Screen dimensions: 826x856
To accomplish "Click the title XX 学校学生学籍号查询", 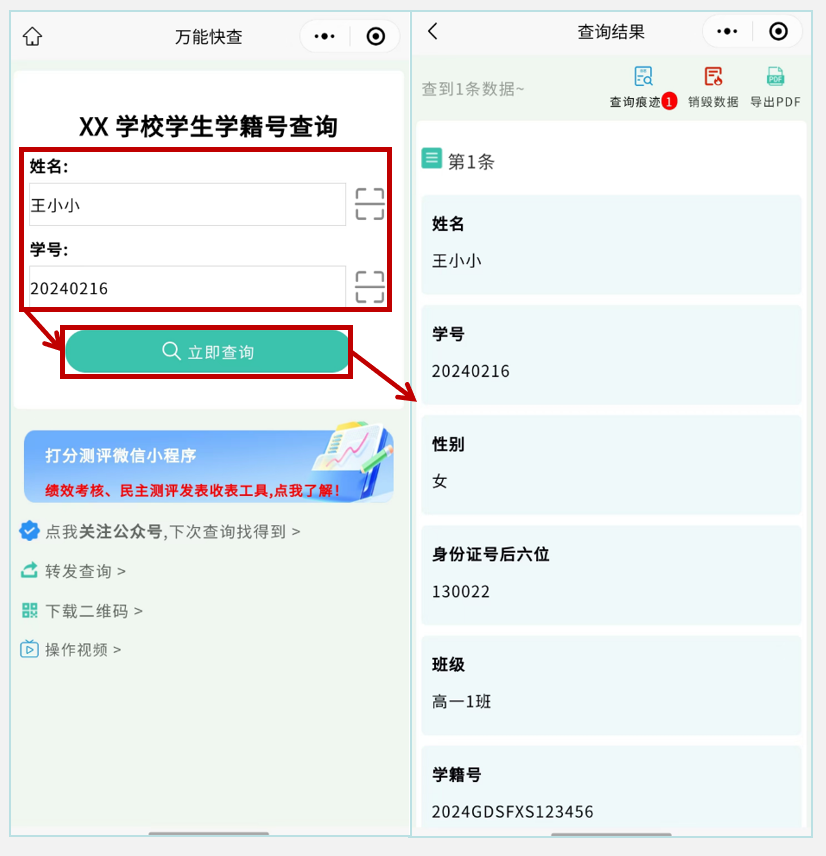I will (208, 127).
